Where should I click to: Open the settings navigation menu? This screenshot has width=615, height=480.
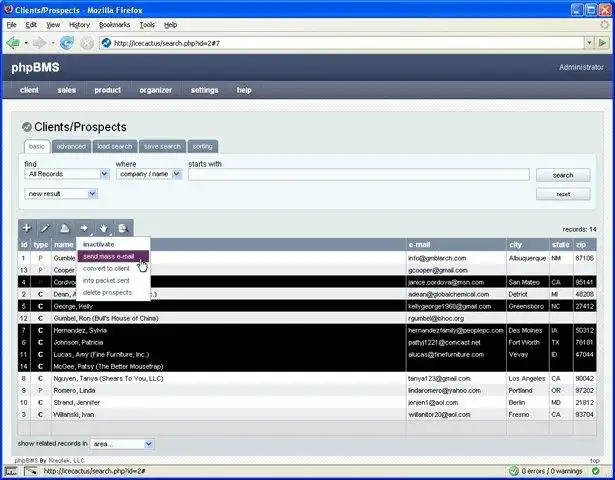click(x=204, y=90)
